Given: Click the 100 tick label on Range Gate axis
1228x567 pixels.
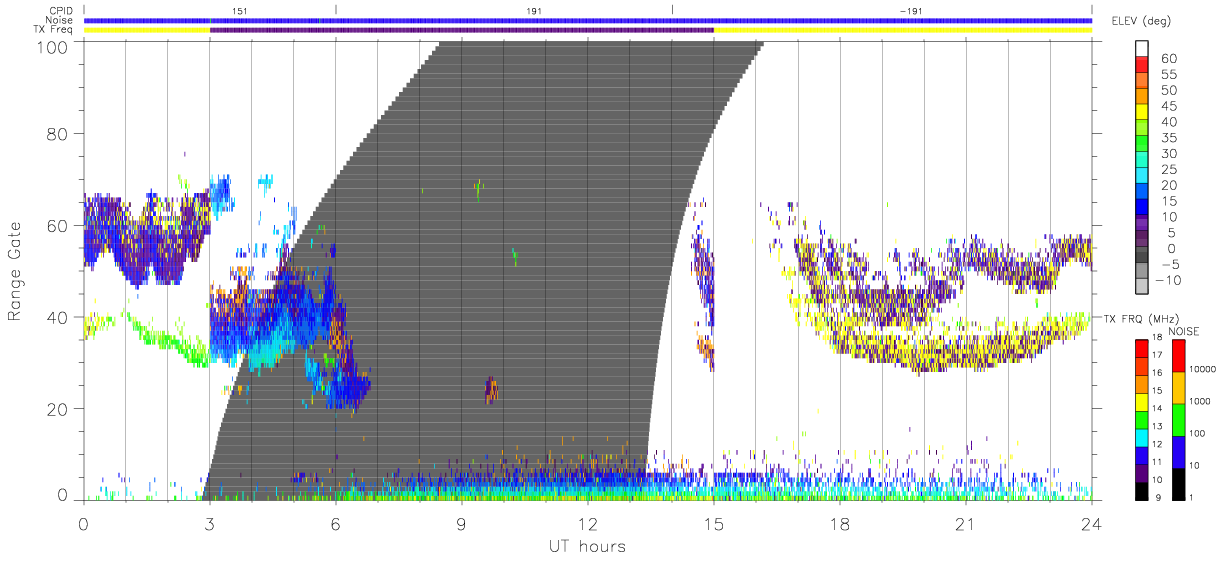Looking at the screenshot, I should coord(52,47).
